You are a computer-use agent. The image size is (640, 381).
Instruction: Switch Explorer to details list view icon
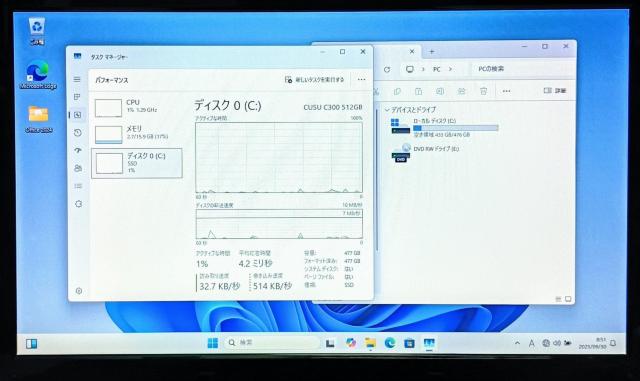558,299
